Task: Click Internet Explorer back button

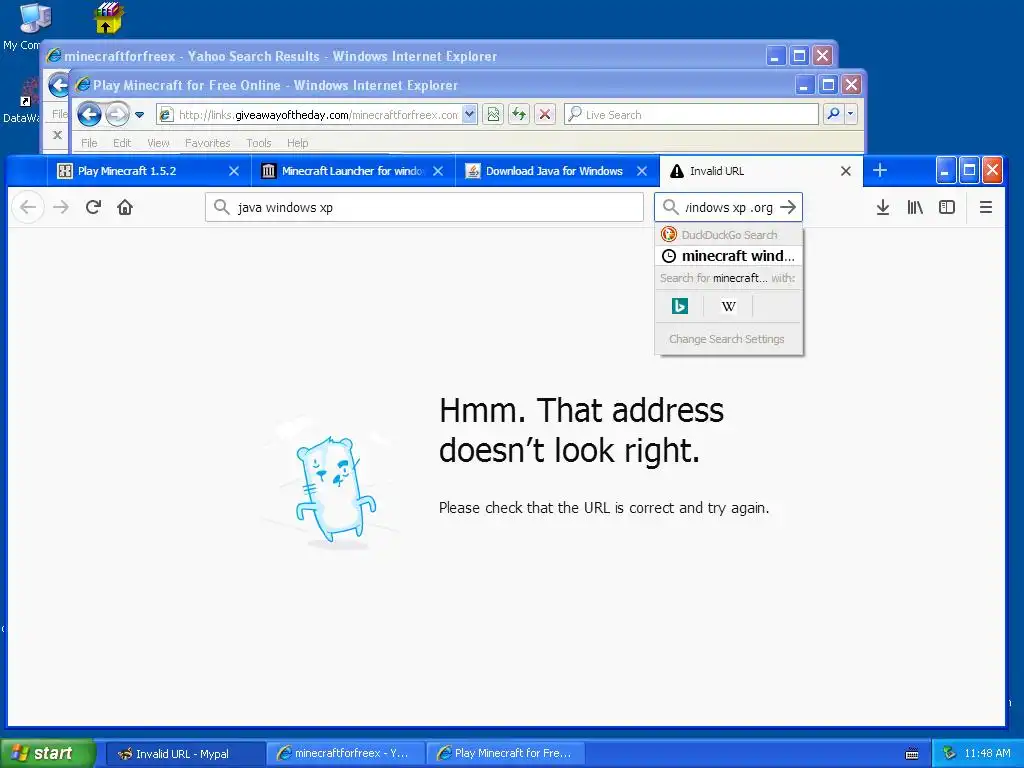Action: 89,115
